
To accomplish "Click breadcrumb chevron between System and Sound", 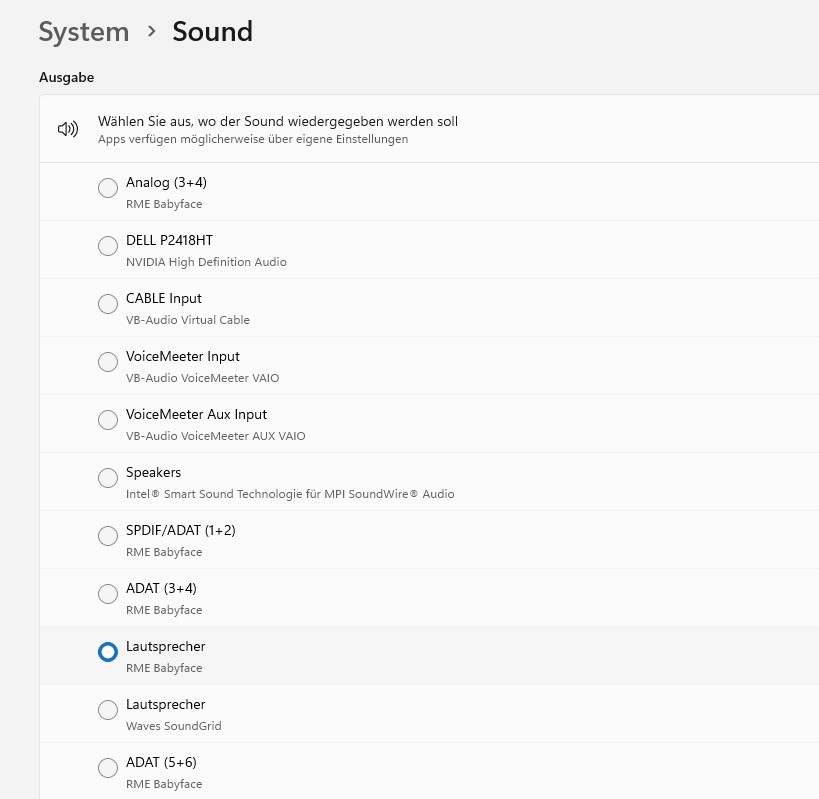I will [x=151, y=31].
